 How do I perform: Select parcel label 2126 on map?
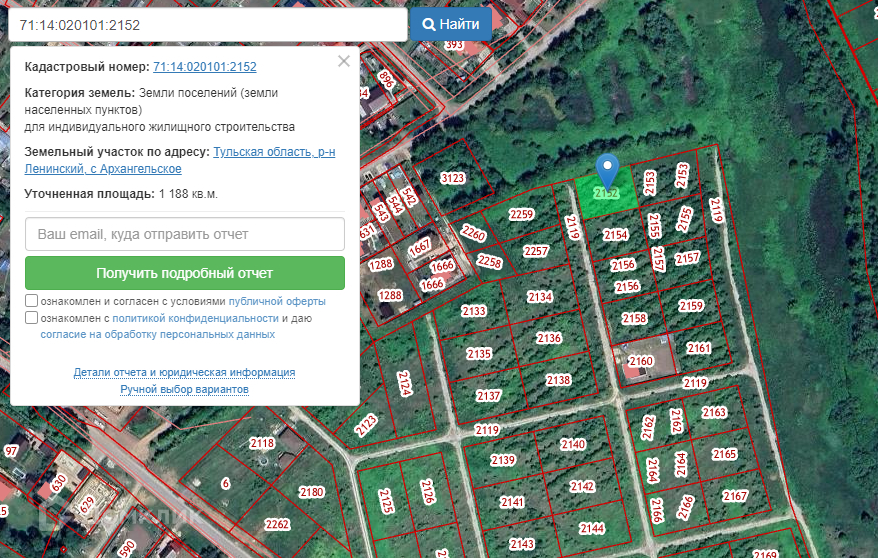(x=427, y=492)
